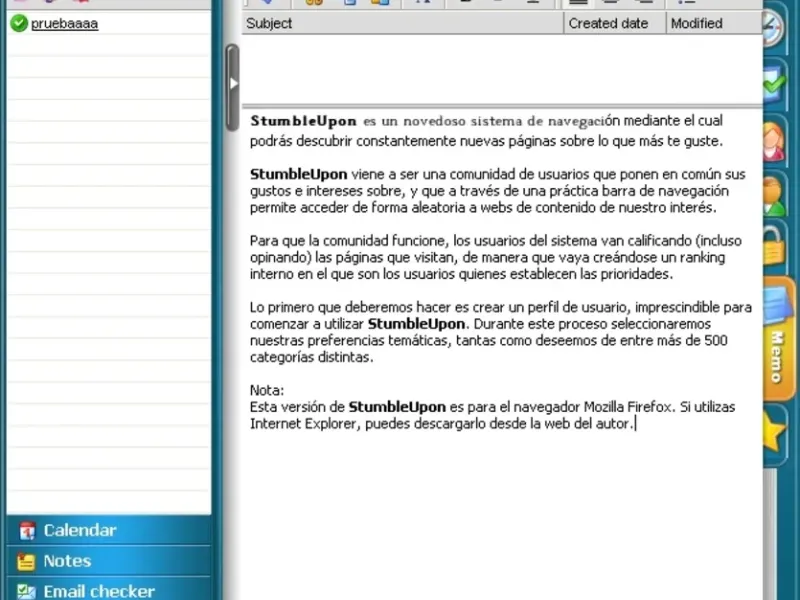Image resolution: width=800 pixels, height=600 pixels.
Task: Collapse the left panel using splitter arrow
Action: [x=233, y=84]
